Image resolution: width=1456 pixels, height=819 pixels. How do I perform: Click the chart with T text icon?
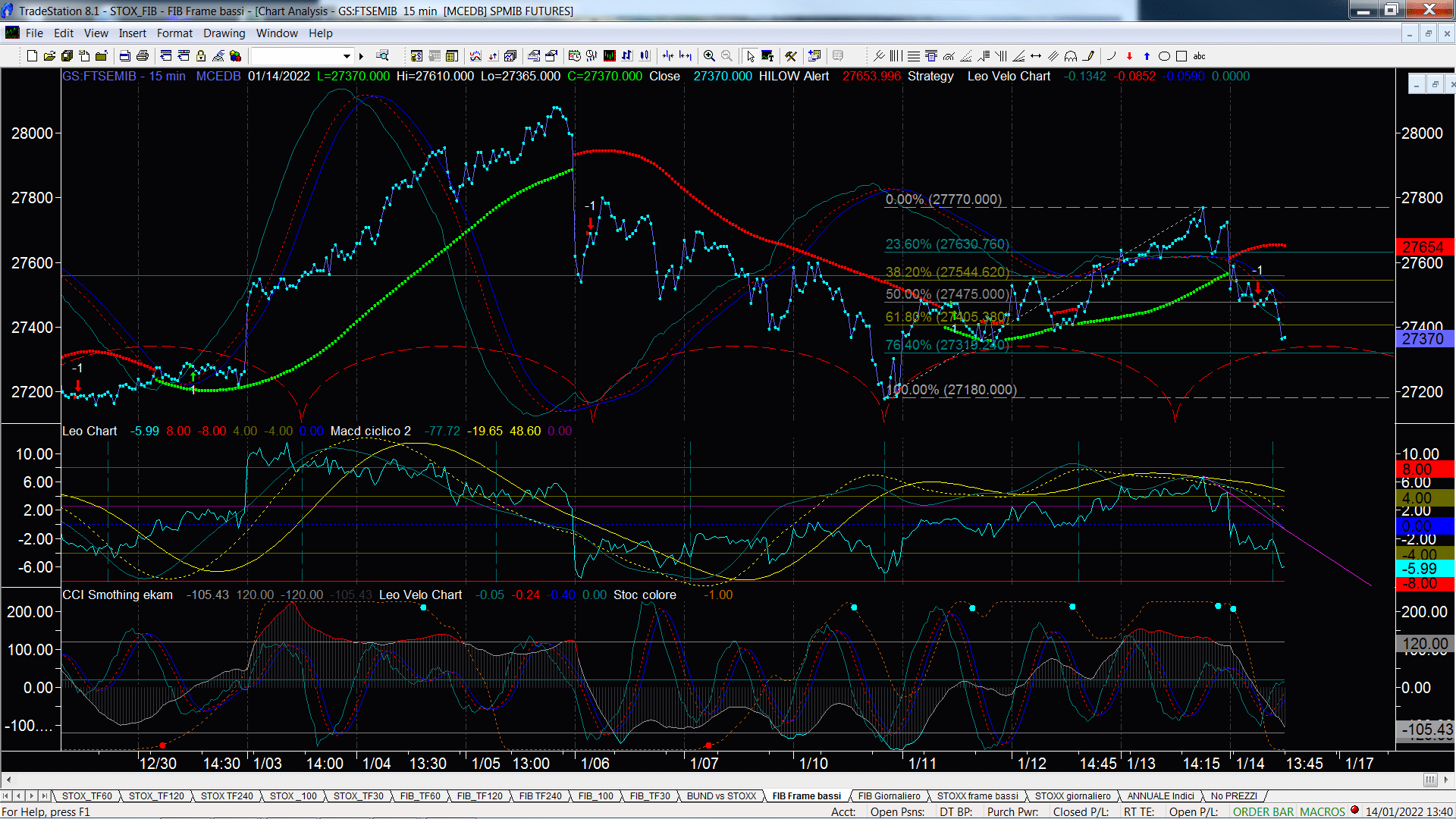click(767, 56)
